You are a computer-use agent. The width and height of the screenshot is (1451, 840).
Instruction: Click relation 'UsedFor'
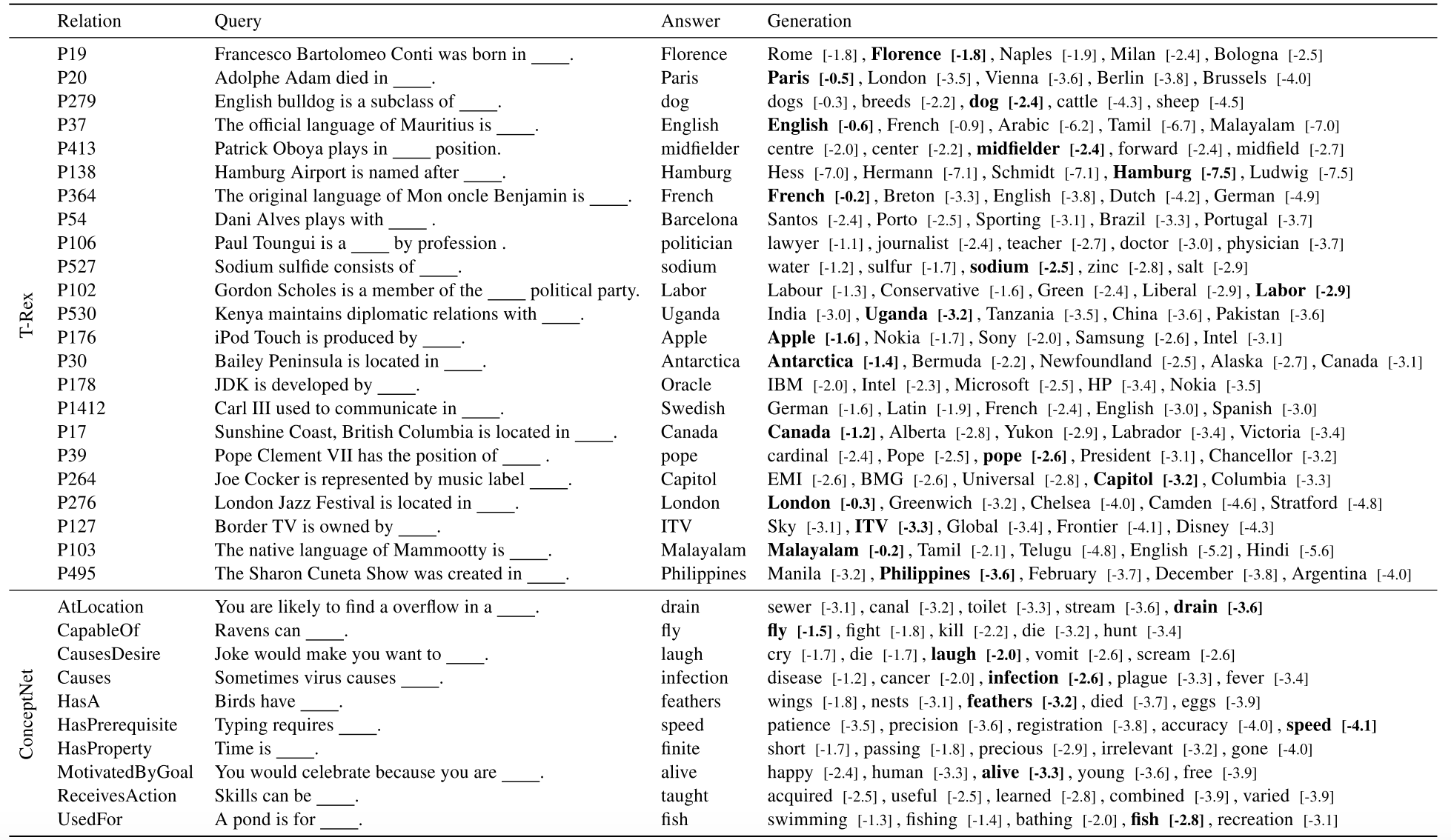(x=90, y=819)
